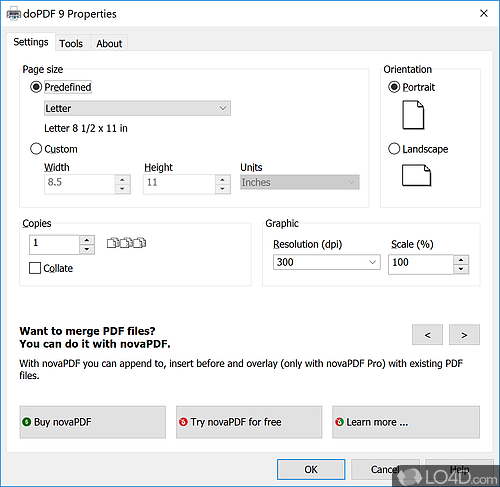
Task: Click the portrait page orientation icon
Action: coord(413,115)
